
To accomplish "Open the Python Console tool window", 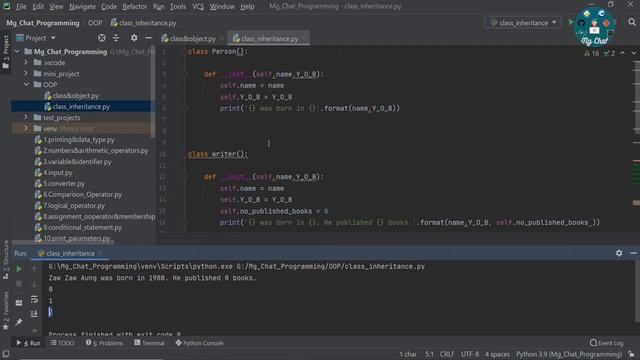I will [x=200, y=343].
